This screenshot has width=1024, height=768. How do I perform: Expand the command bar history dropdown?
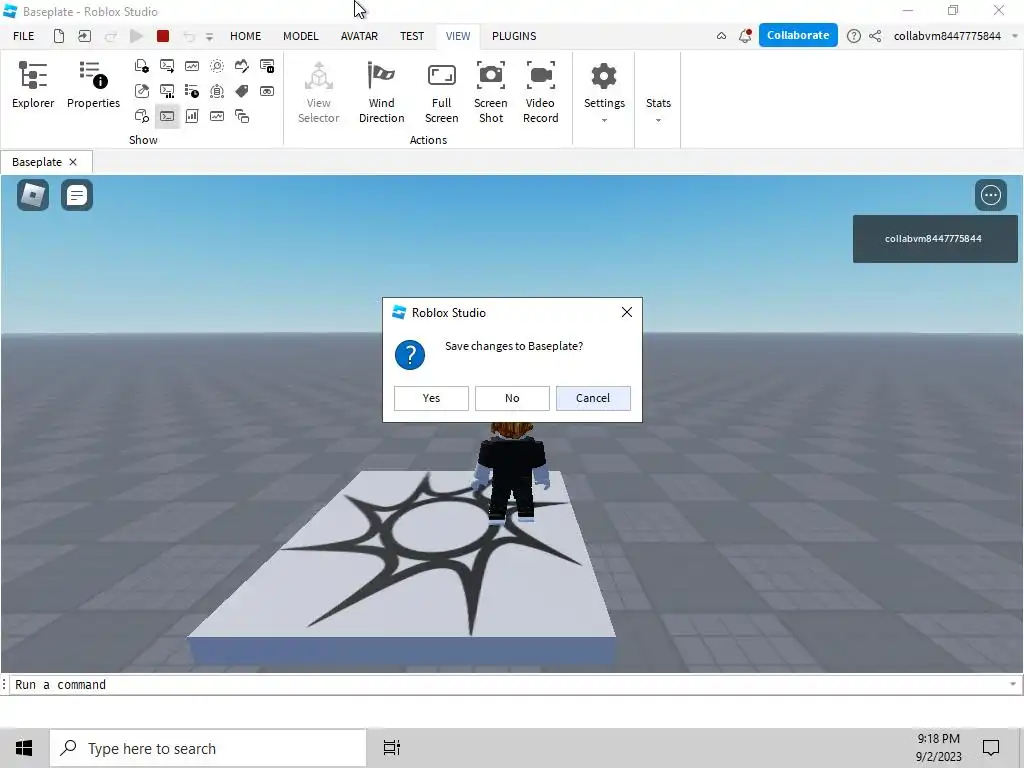pos(1013,684)
